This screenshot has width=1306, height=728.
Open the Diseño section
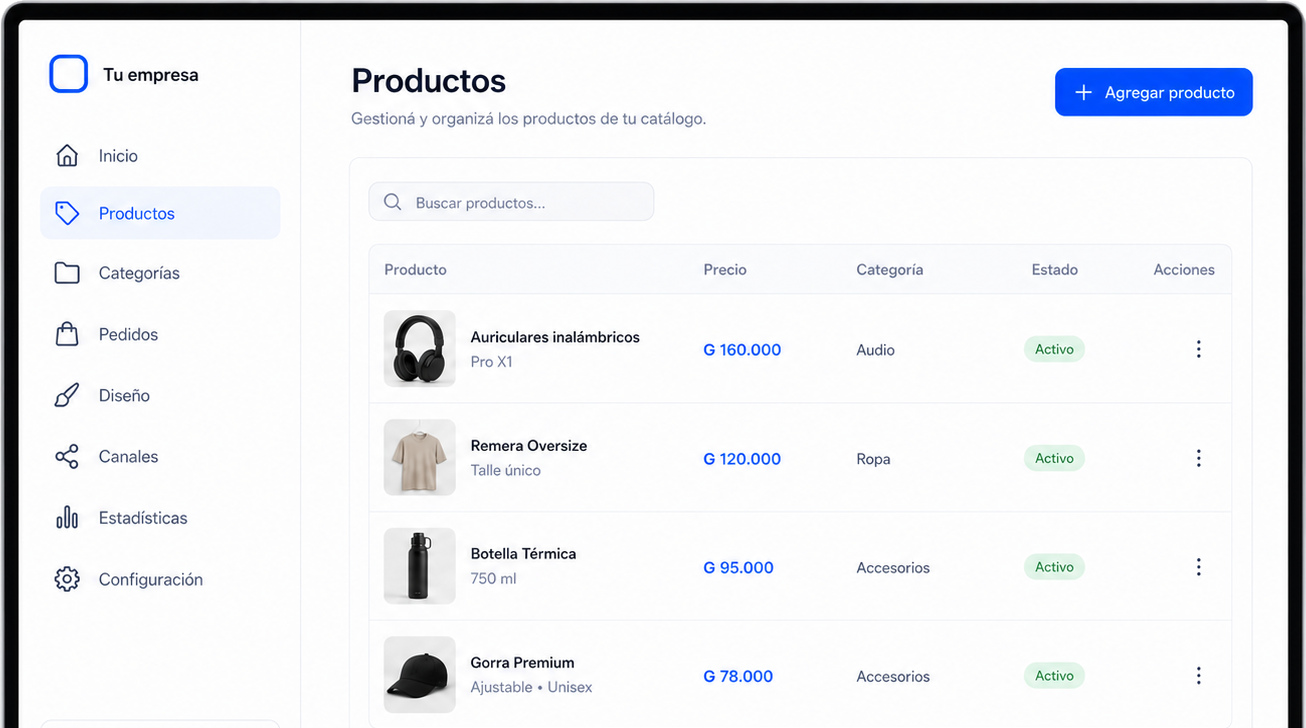point(160,395)
